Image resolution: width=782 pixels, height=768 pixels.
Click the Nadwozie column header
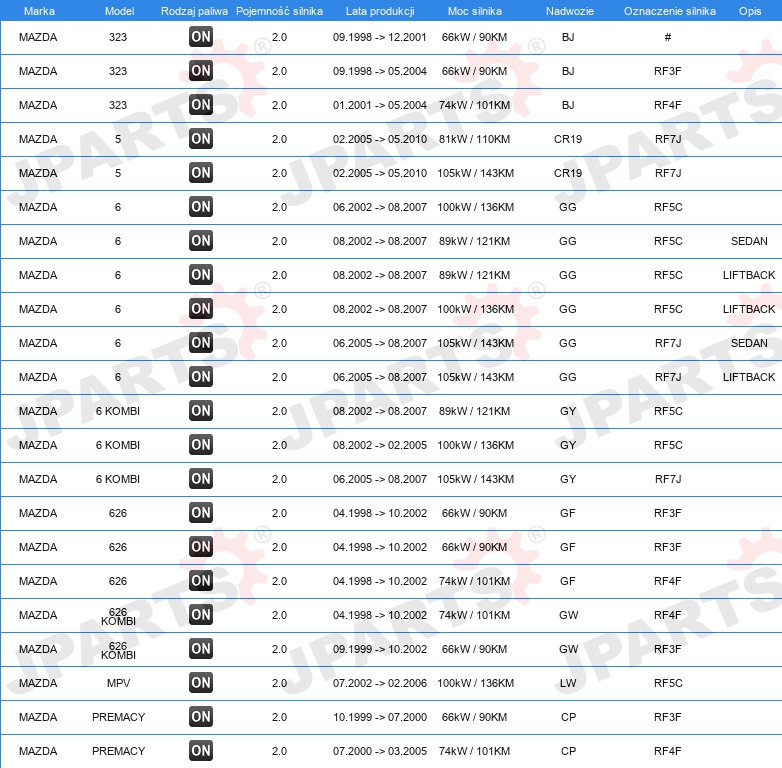tap(570, 11)
